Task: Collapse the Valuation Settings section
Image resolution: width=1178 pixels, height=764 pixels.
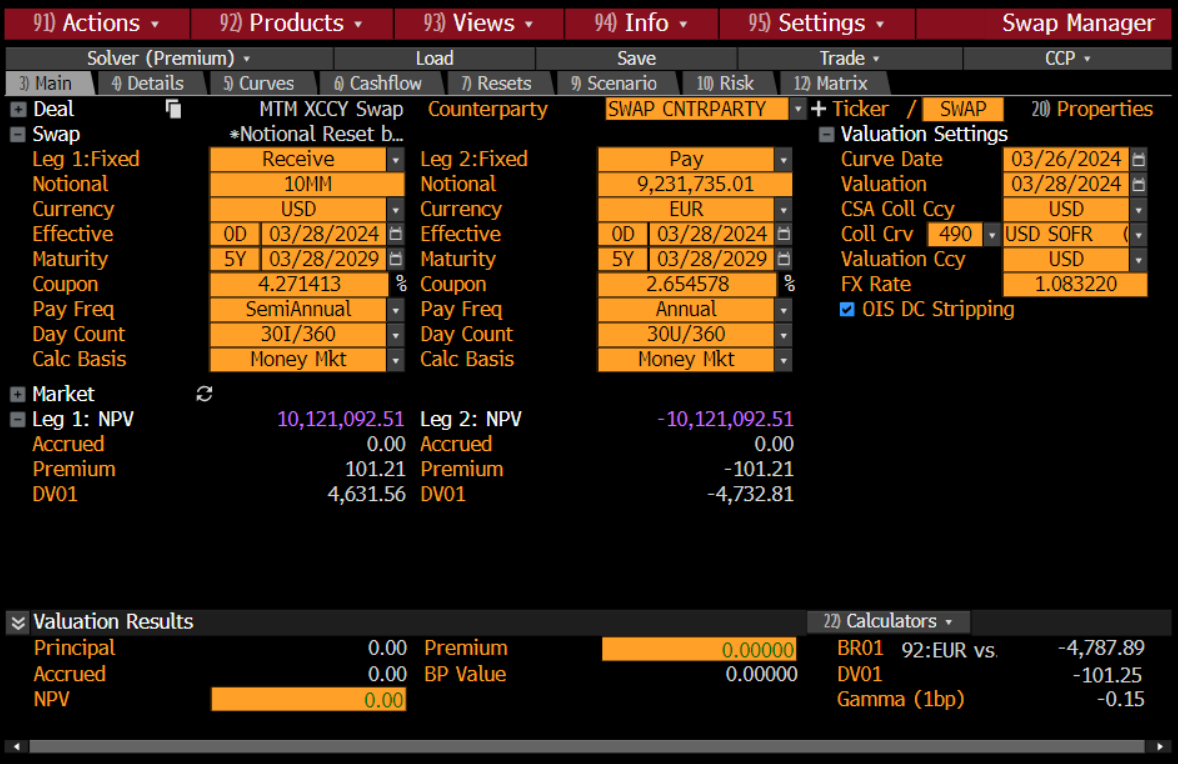Action: (826, 134)
